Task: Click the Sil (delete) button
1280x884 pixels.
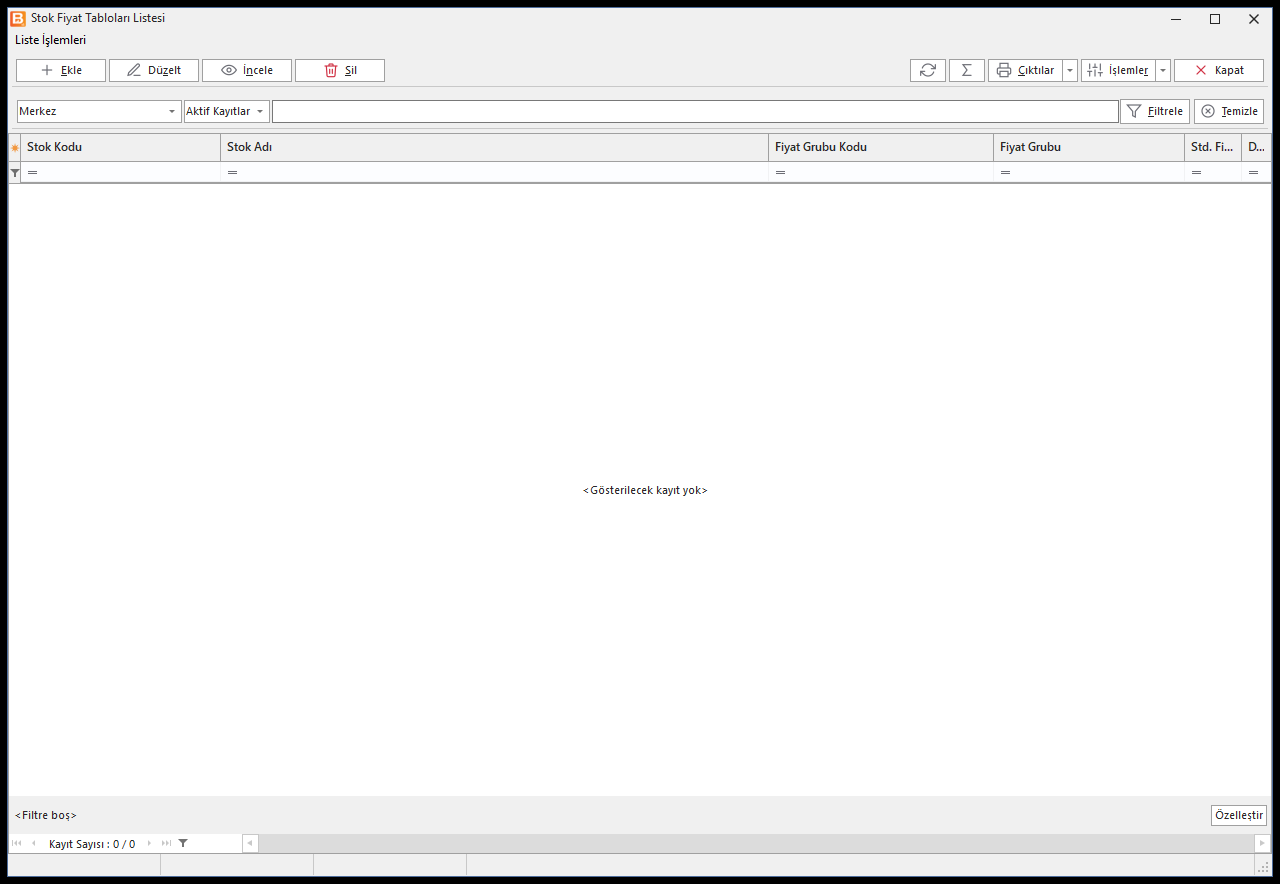Action: (340, 70)
